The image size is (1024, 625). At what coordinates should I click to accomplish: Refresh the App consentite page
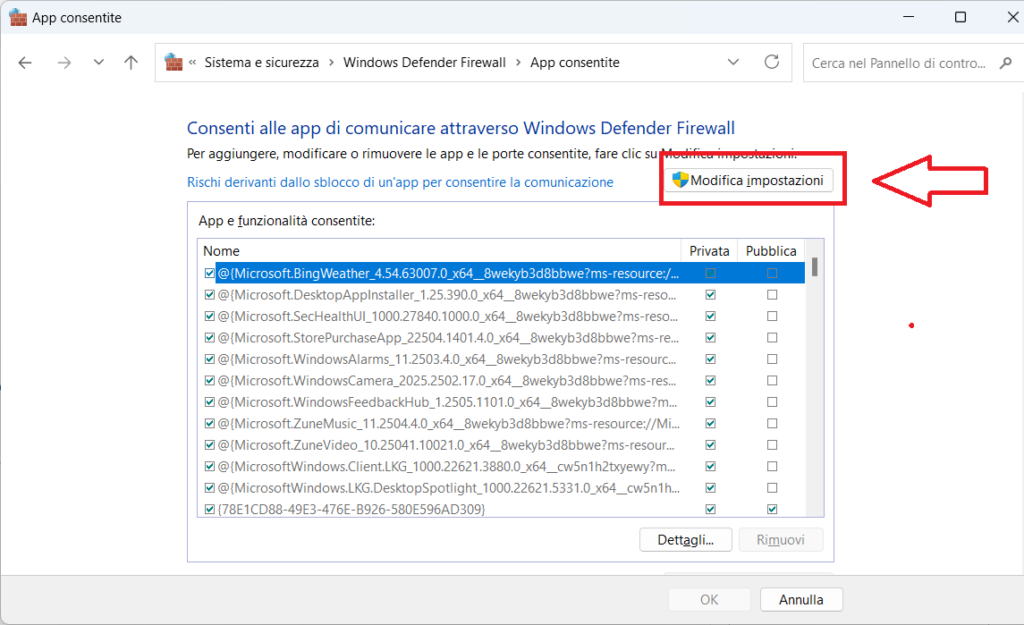[x=771, y=62]
